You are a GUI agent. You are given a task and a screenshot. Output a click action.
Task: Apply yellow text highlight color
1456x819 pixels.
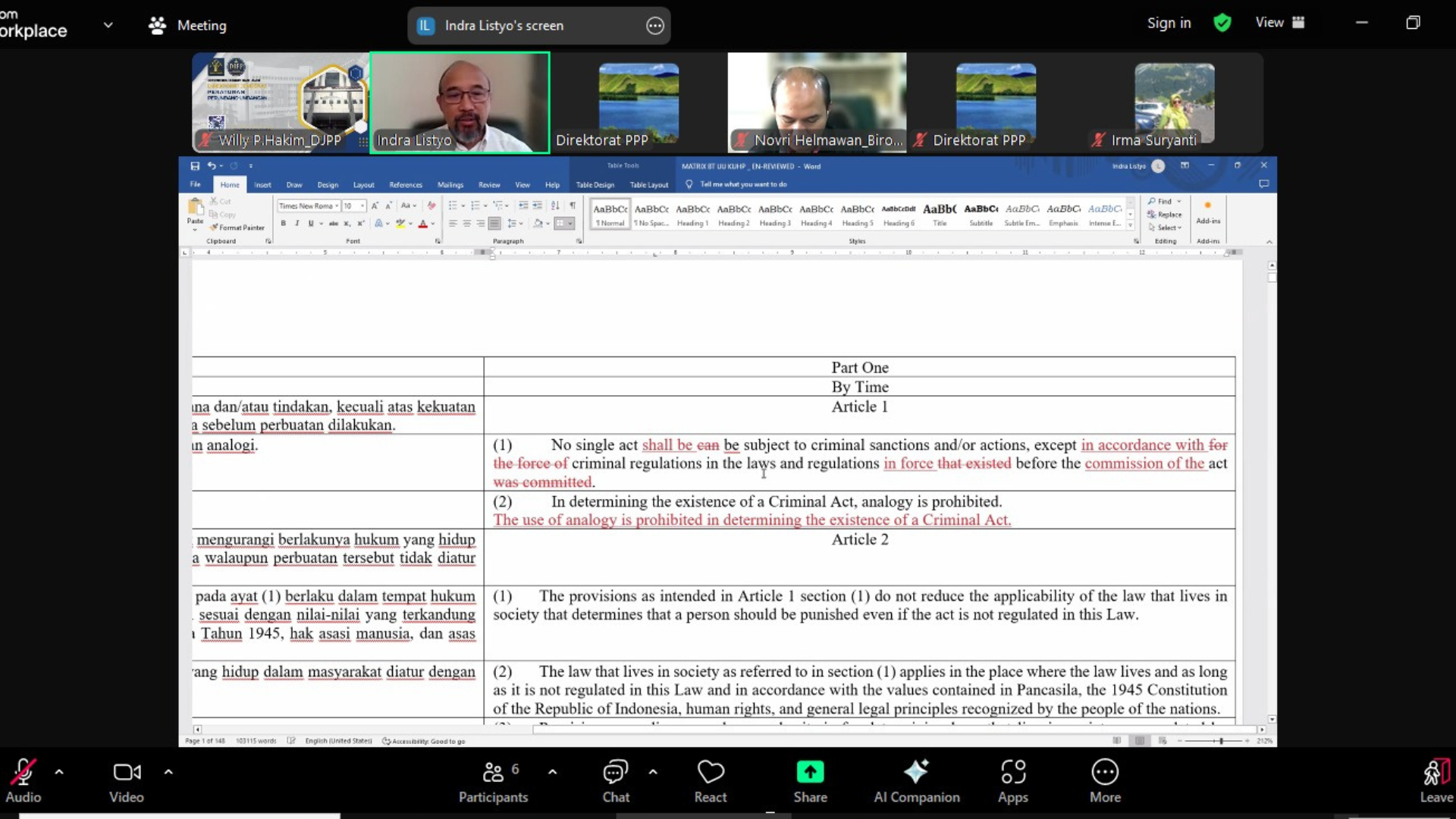(400, 223)
